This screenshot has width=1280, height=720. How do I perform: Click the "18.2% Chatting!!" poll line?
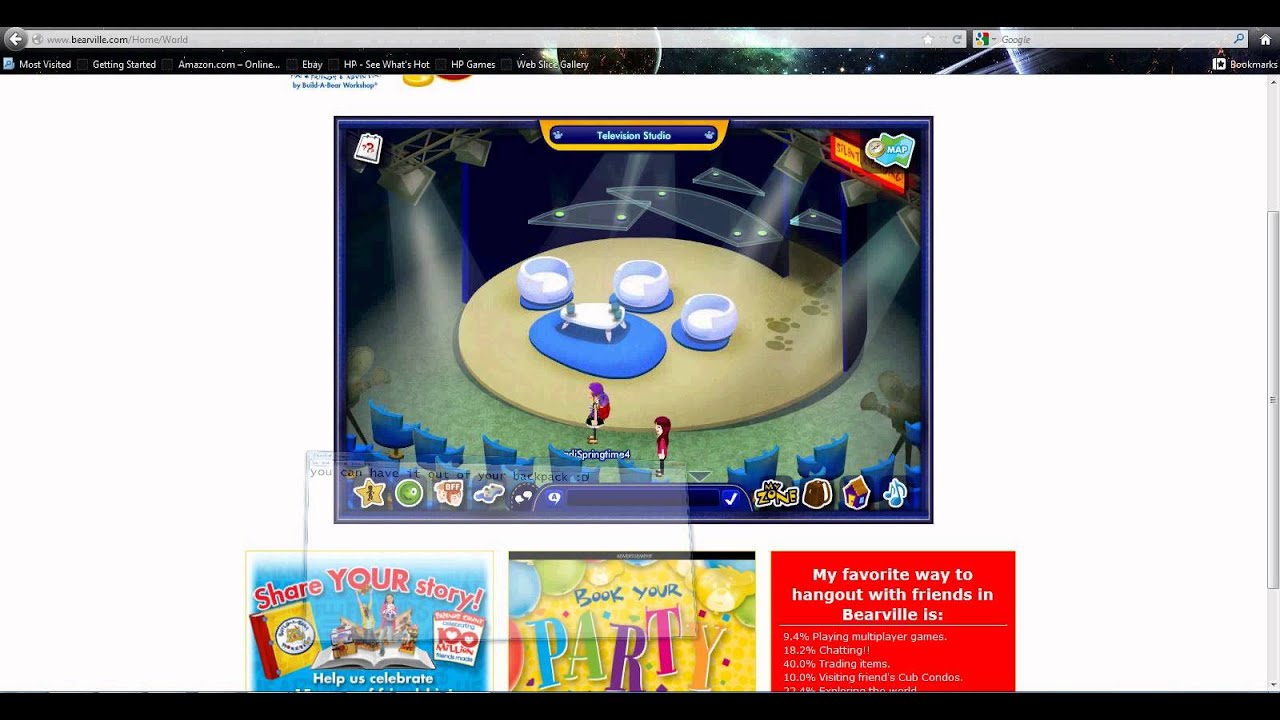tap(826, 650)
